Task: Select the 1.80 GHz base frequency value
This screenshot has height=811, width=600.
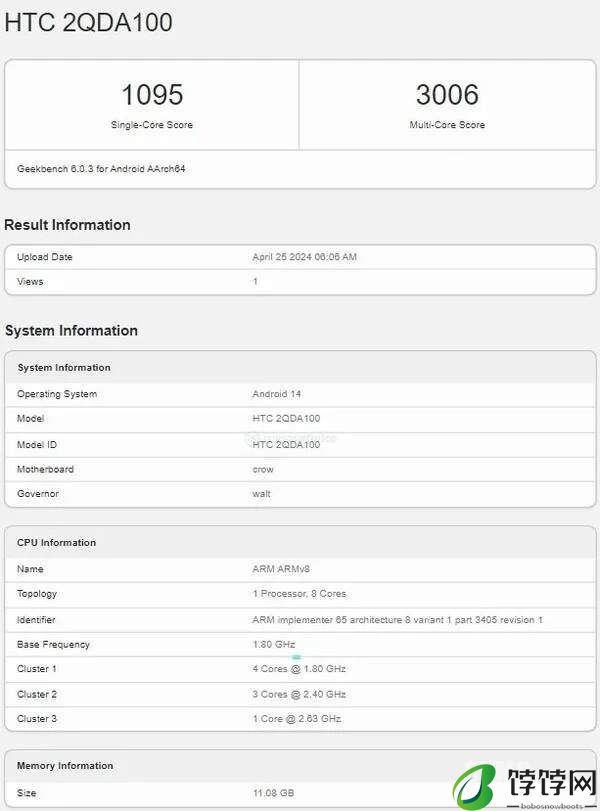Action: point(274,644)
